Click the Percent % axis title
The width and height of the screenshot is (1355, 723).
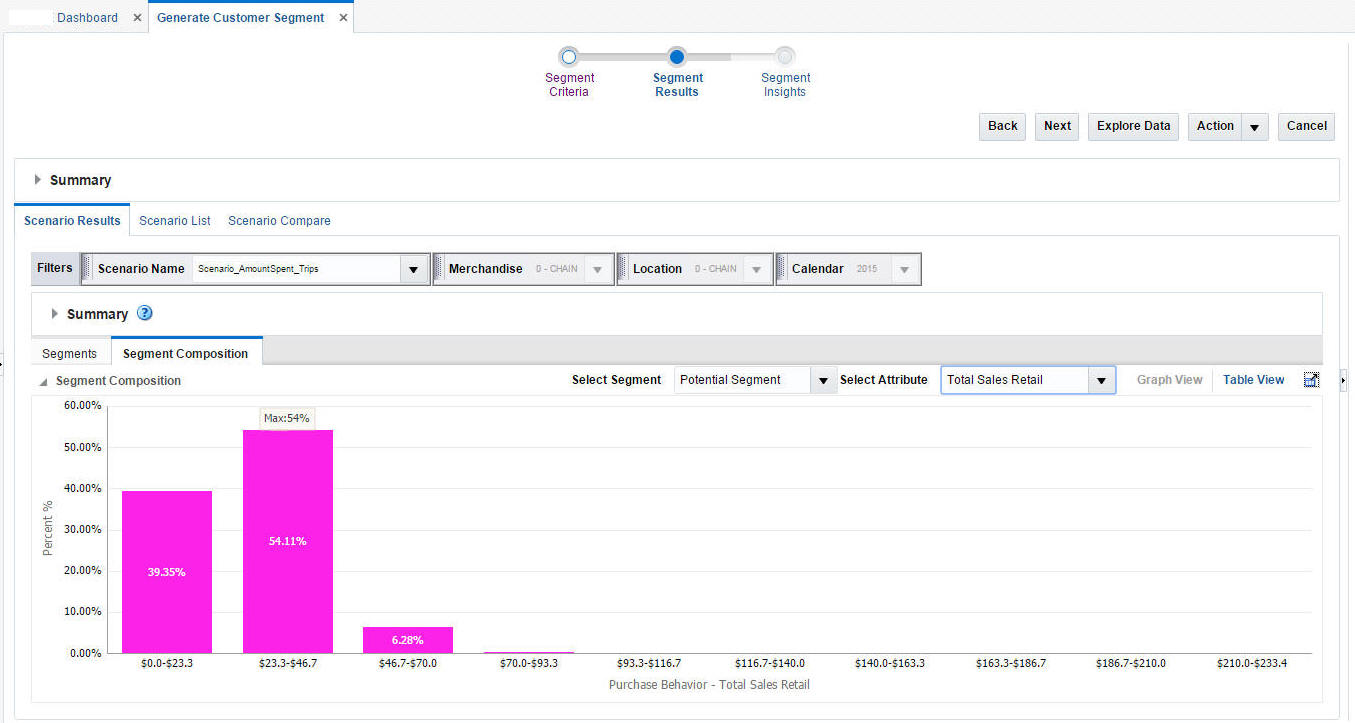pyautogui.click(x=48, y=529)
